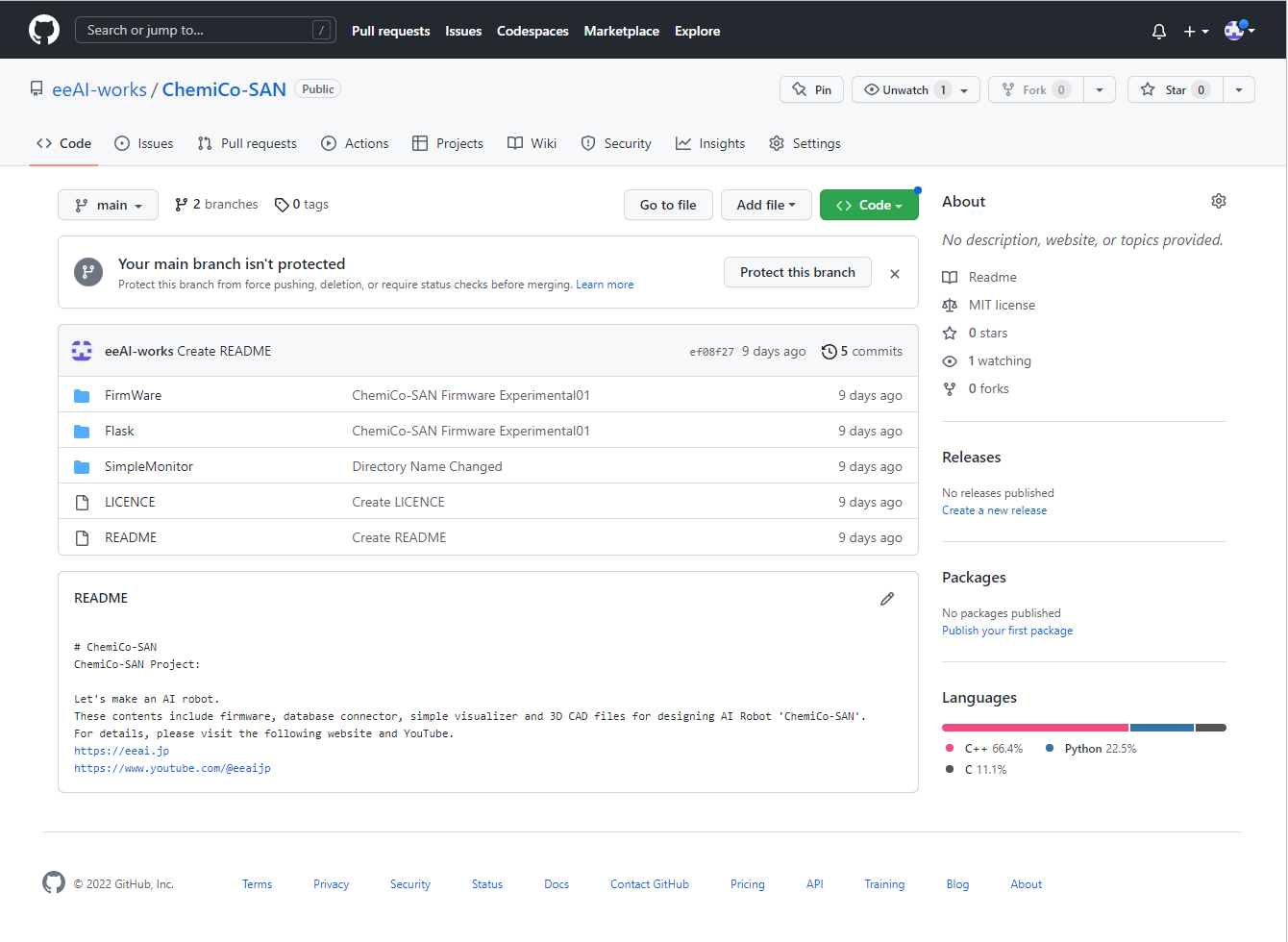
Task: Open the Add file dropdown
Action: (766, 205)
